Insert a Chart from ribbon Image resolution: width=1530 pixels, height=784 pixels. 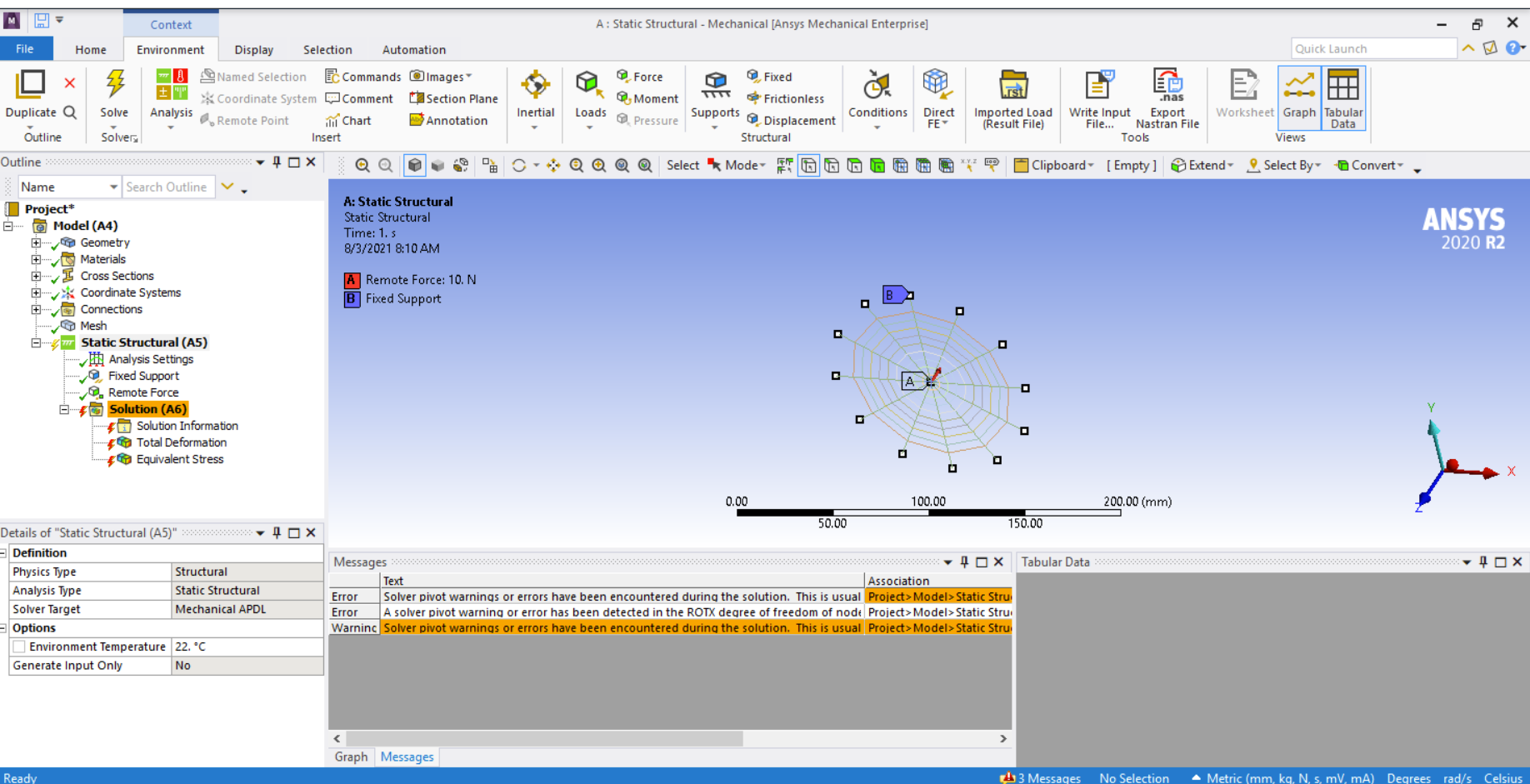coord(348,120)
